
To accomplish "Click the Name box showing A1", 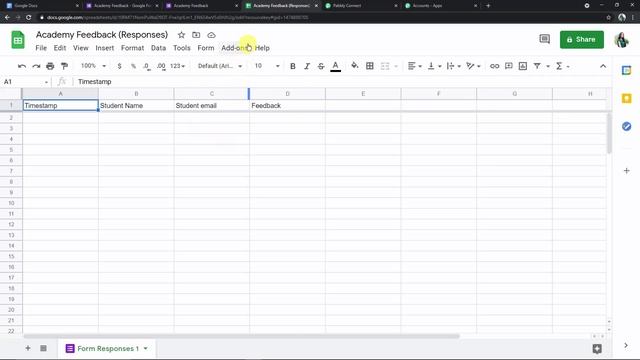I will pos(25,82).
